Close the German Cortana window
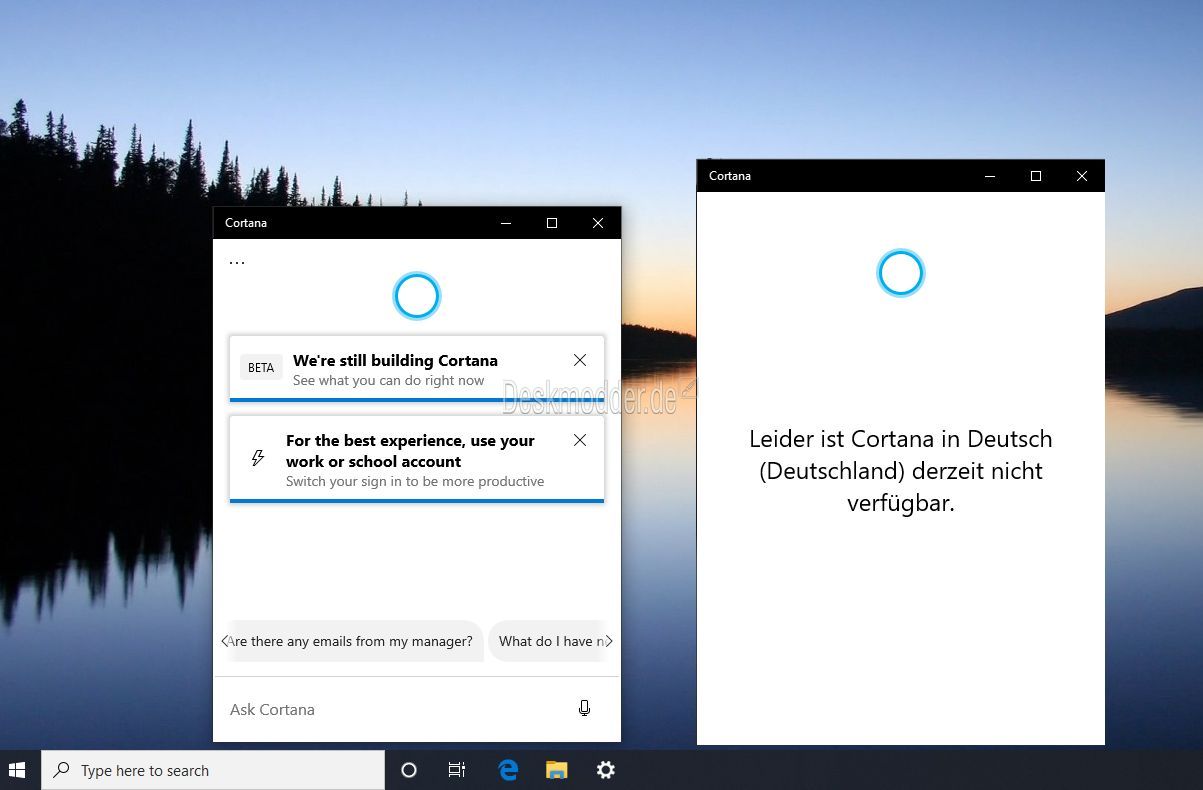The height and width of the screenshot is (790, 1203). 1082,176
